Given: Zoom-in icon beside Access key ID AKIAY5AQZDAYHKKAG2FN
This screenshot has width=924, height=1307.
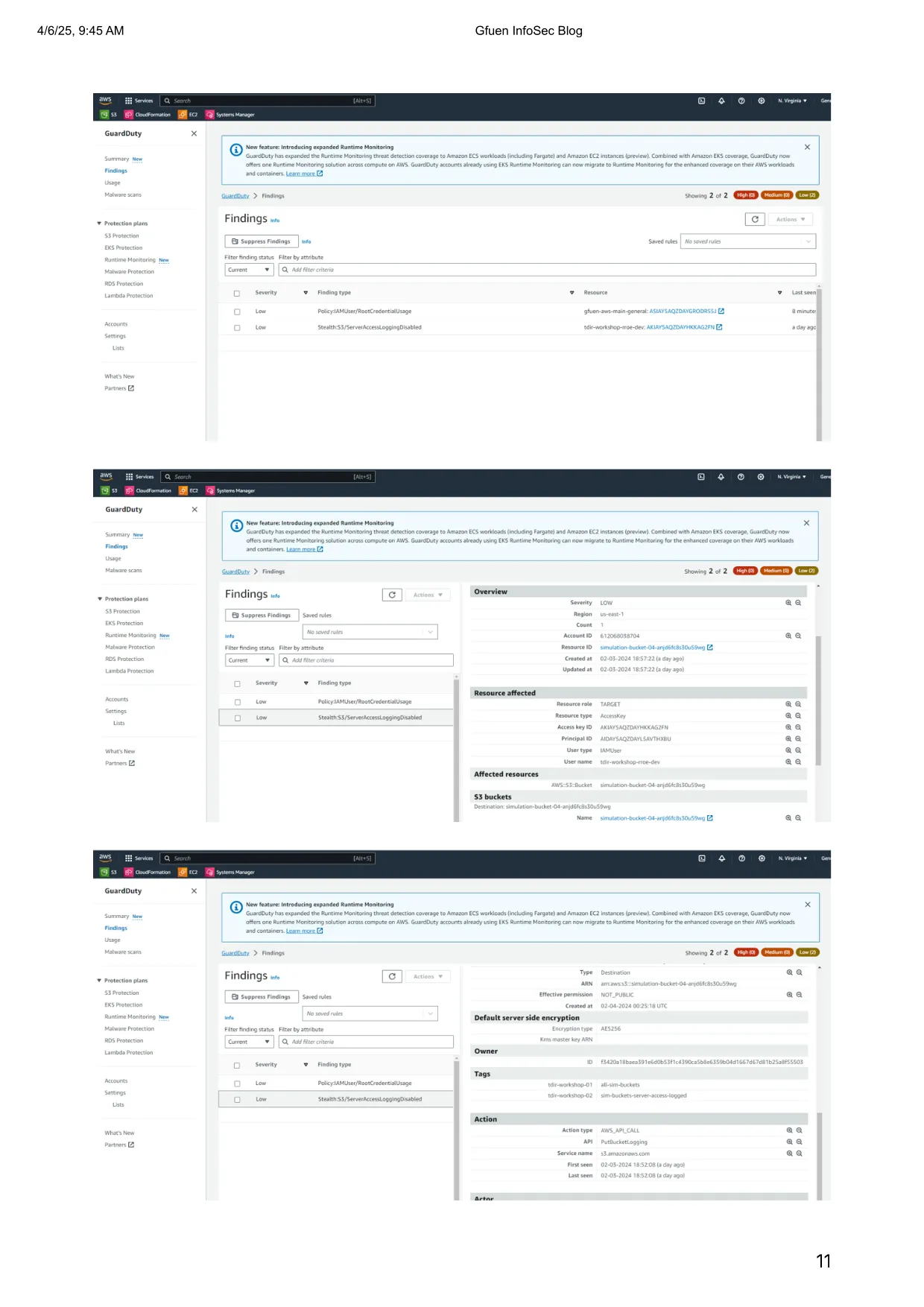Looking at the screenshot, I should [x=788, y=727].
